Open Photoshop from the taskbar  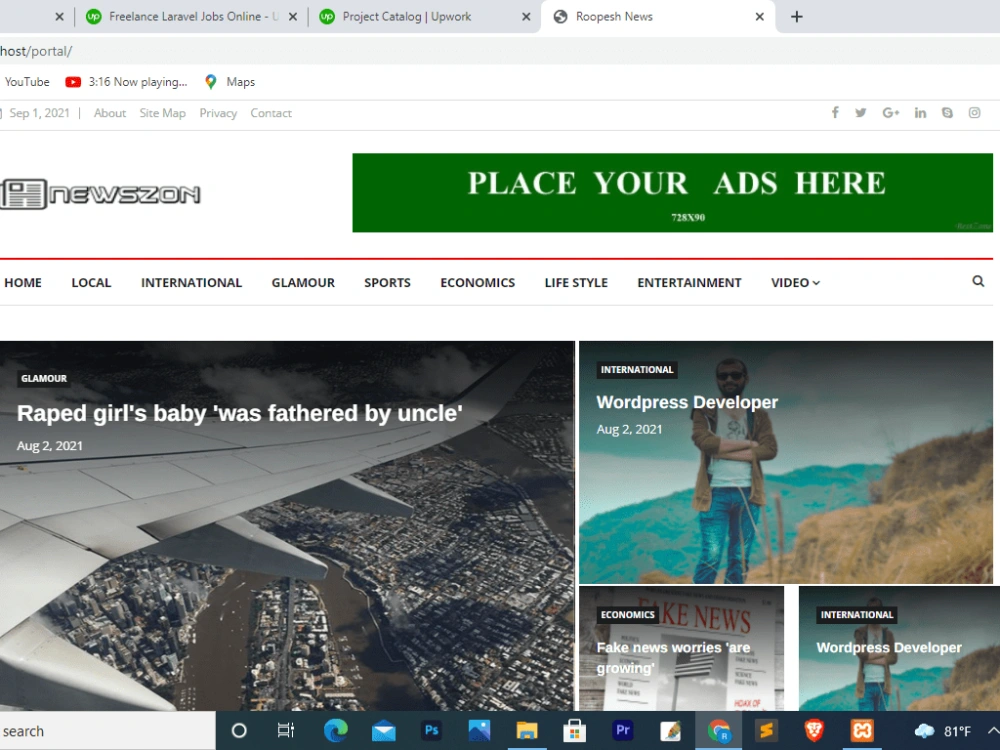[432, 730]
